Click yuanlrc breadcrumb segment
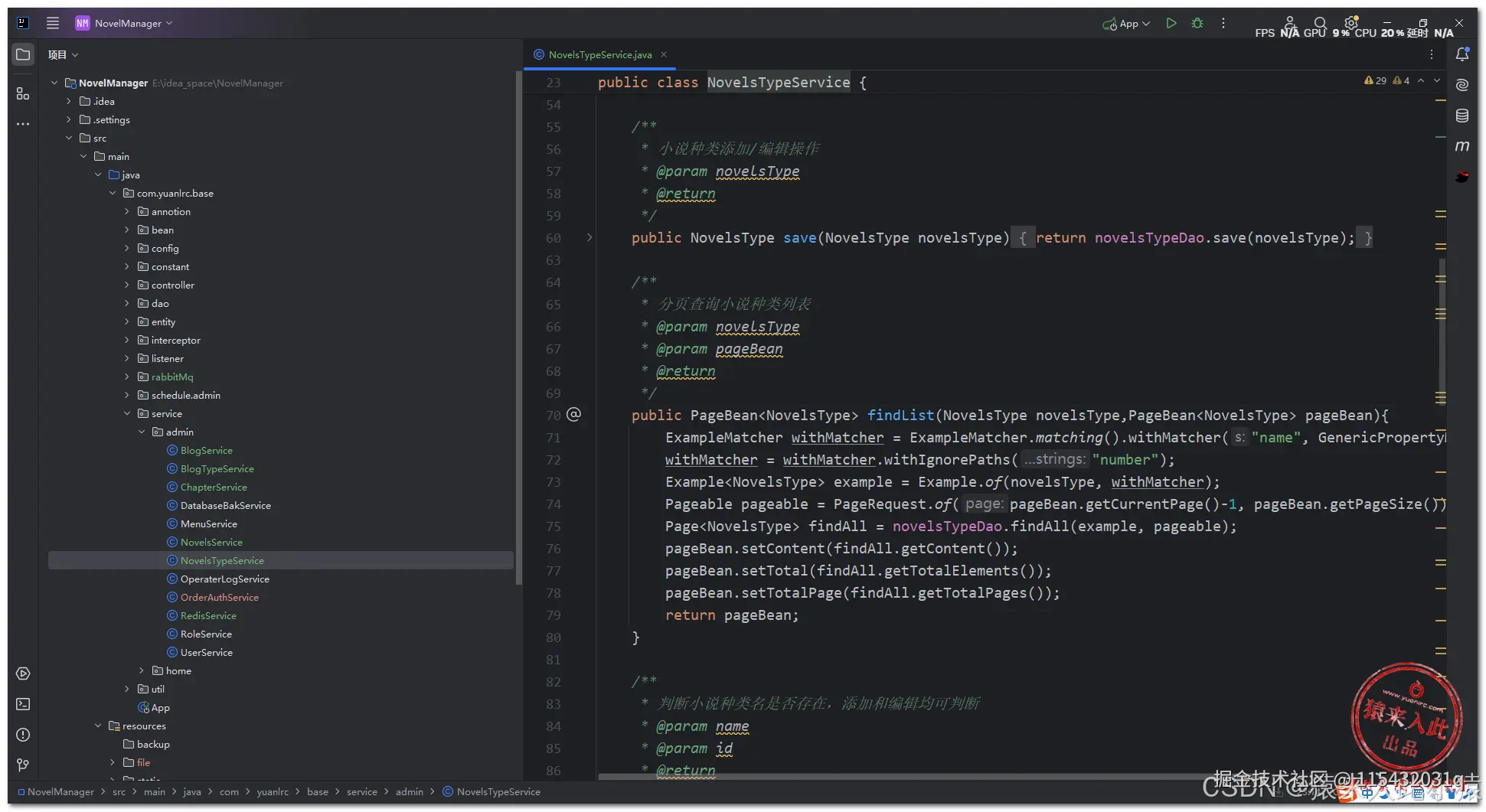Viewport: 1486px width, 812px height. [273, 792]
